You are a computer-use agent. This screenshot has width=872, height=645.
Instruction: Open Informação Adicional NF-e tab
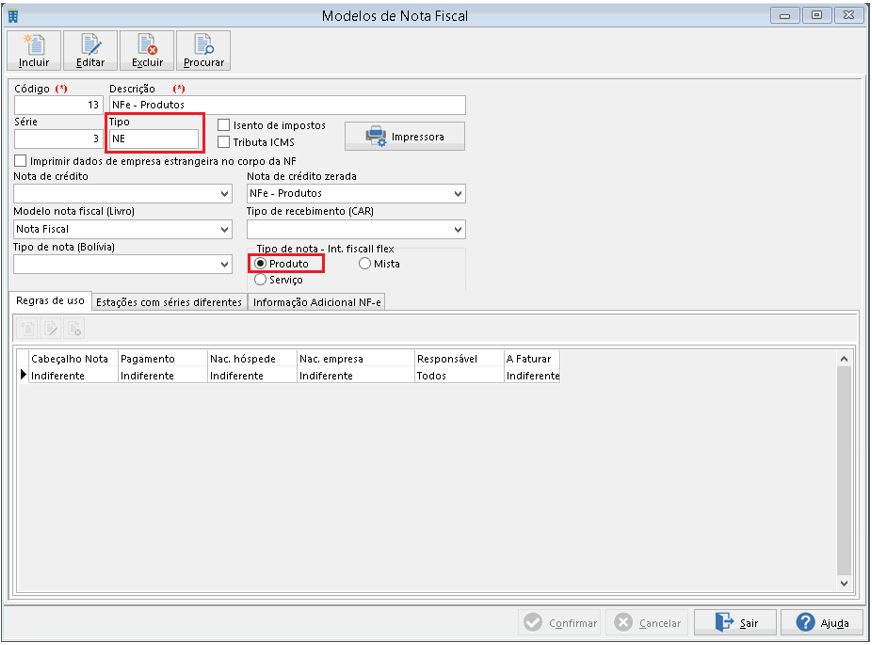317,302
